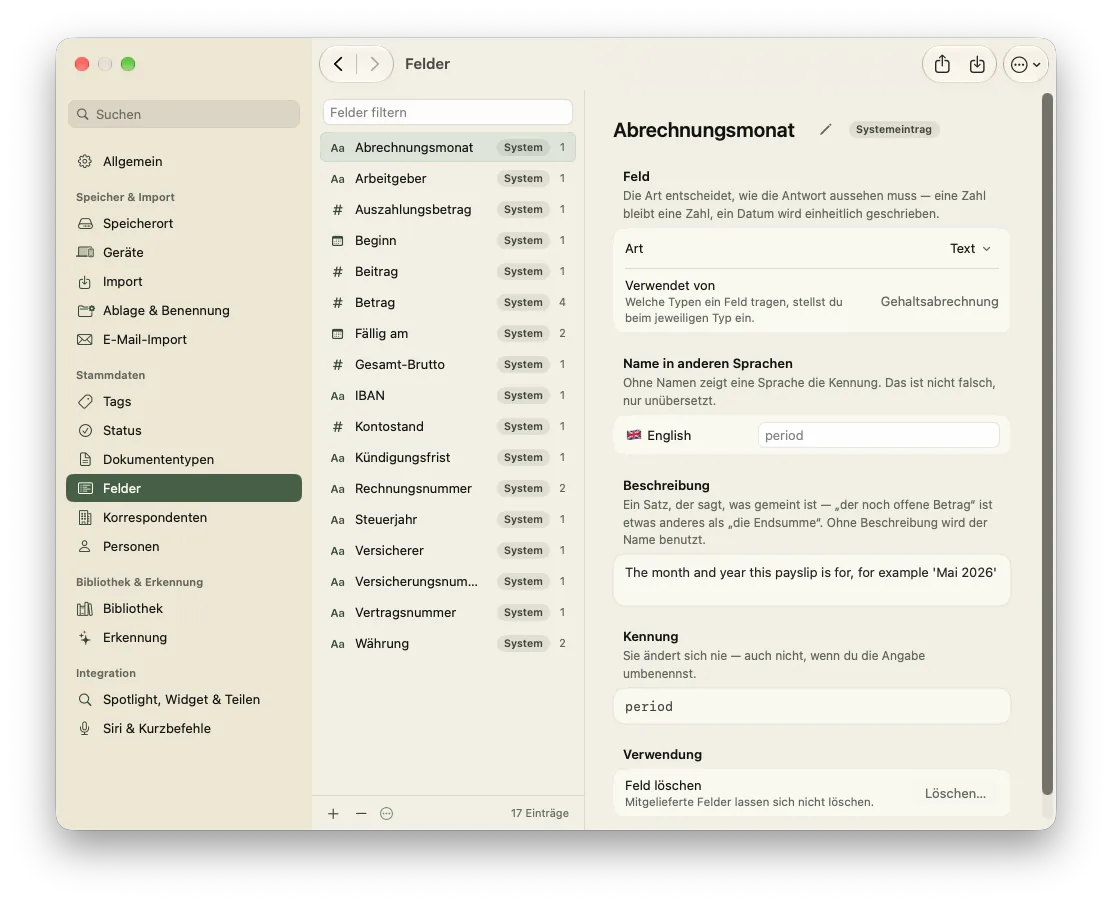
Task: Go forward with the right chevron
Action: click(x=374, y=65)
